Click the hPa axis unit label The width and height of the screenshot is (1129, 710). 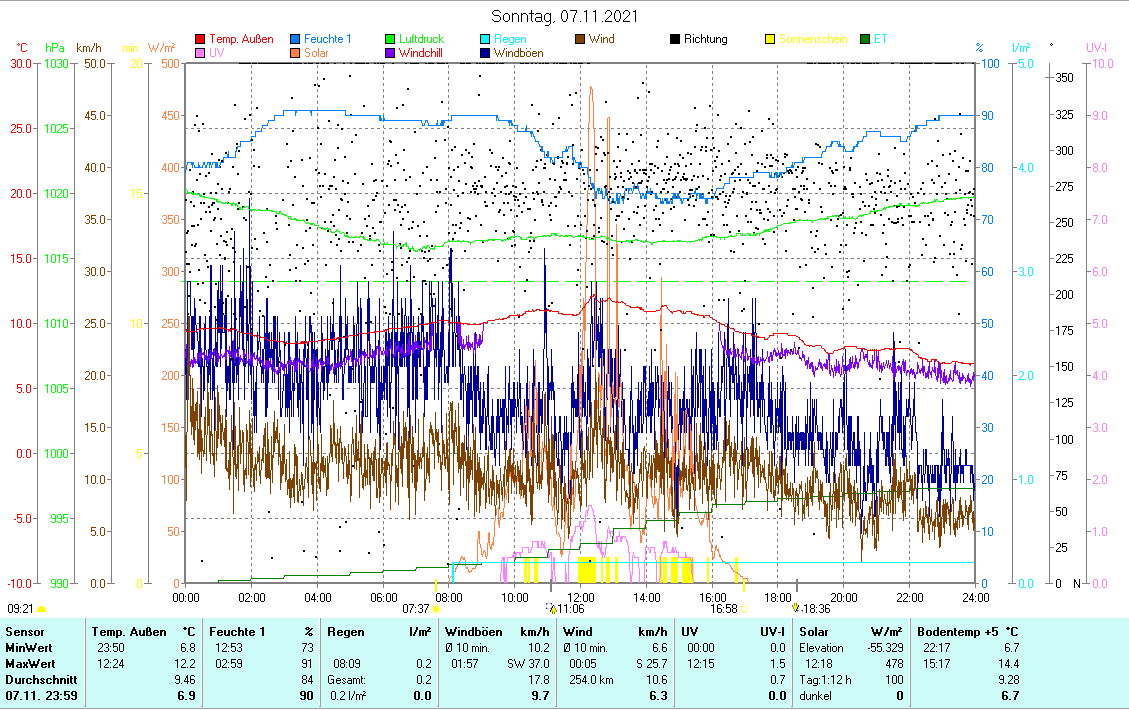tap(54, 47)
